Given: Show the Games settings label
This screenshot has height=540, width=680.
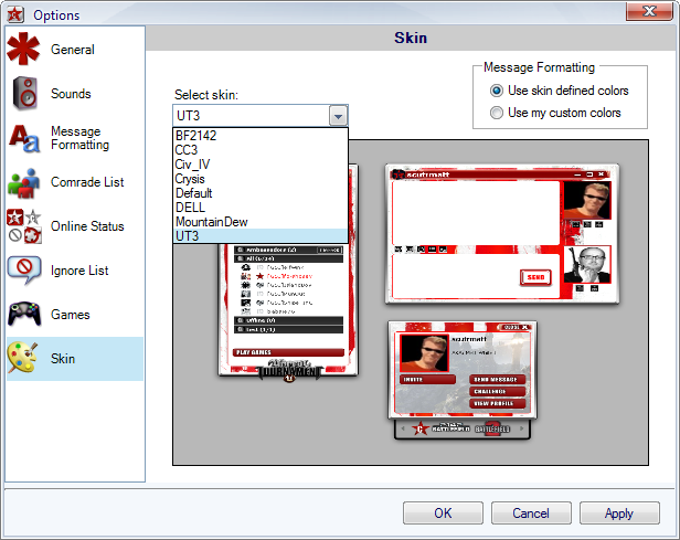Looking at the screenshot, I should (x=70, y=314).
